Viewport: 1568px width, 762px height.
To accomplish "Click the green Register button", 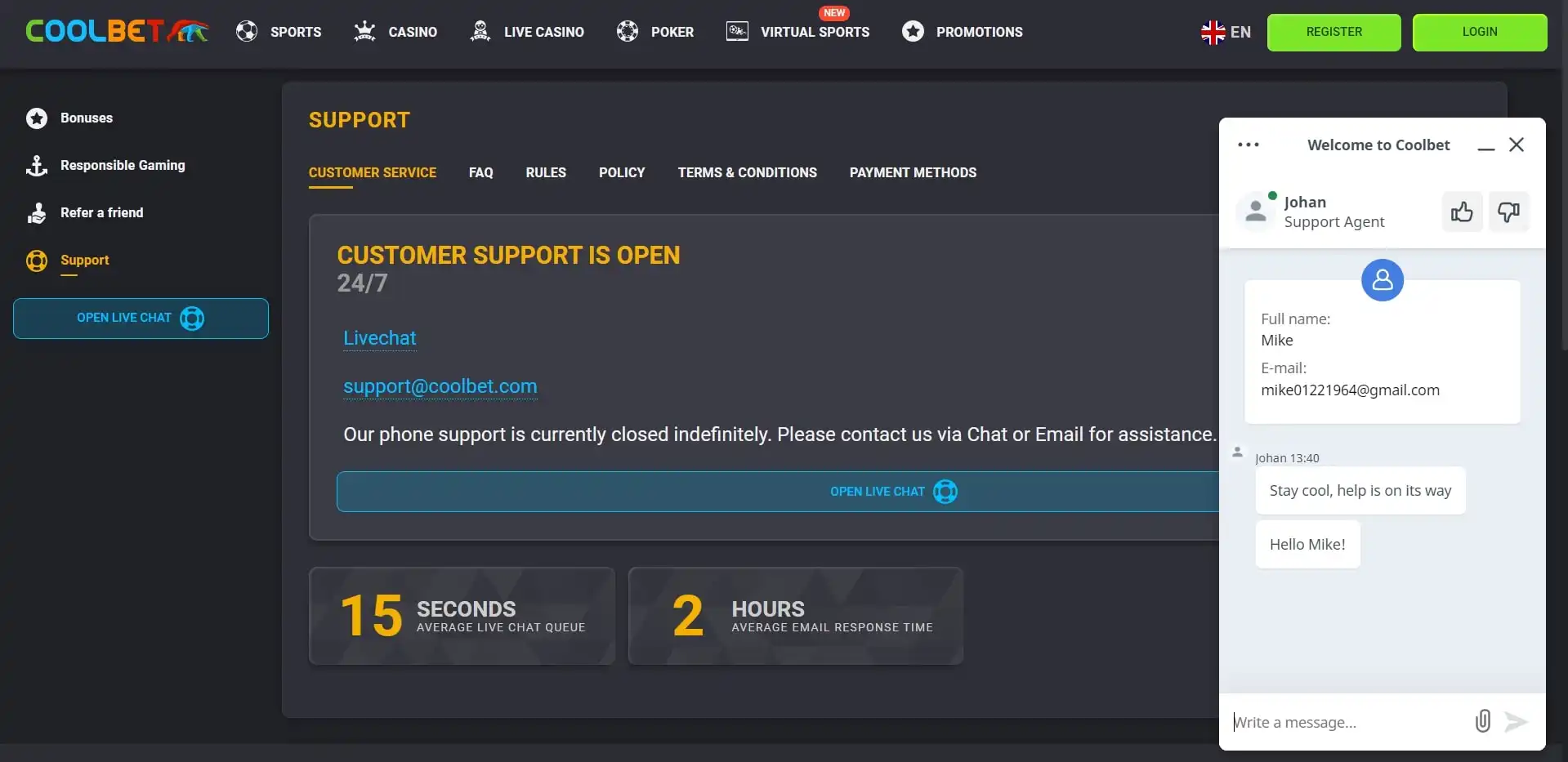I will pos(1334,32).
